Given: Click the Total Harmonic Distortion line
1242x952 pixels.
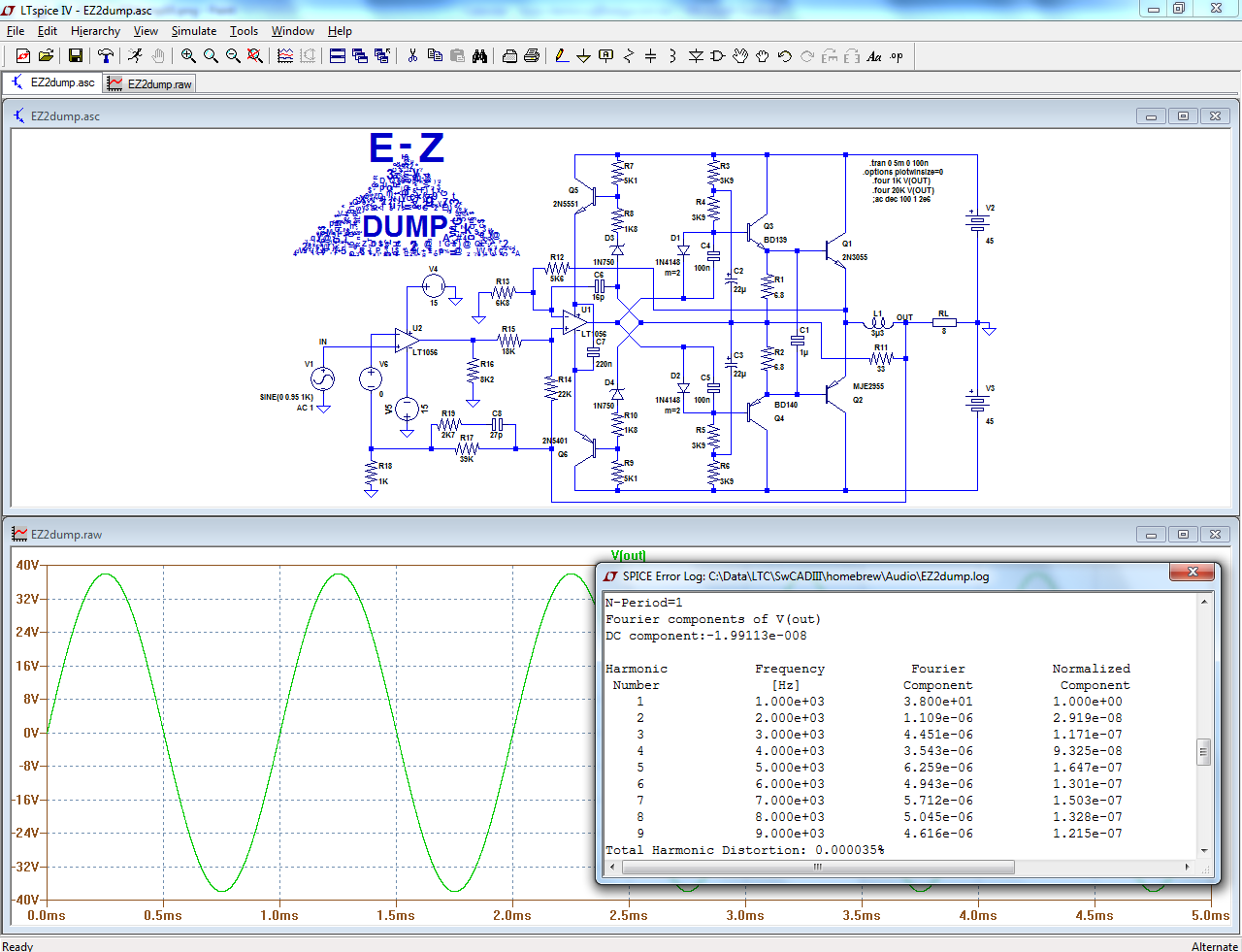Looking at the screenshot, I should point(744,850).
